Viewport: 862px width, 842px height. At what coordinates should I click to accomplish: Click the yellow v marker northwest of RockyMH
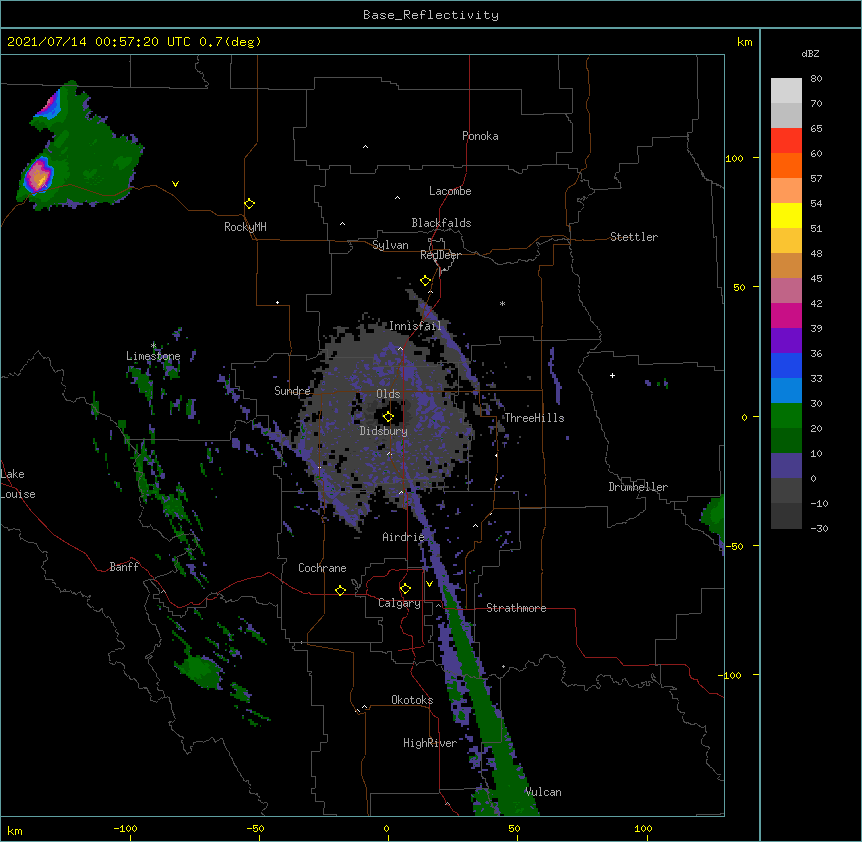point(175,184)
